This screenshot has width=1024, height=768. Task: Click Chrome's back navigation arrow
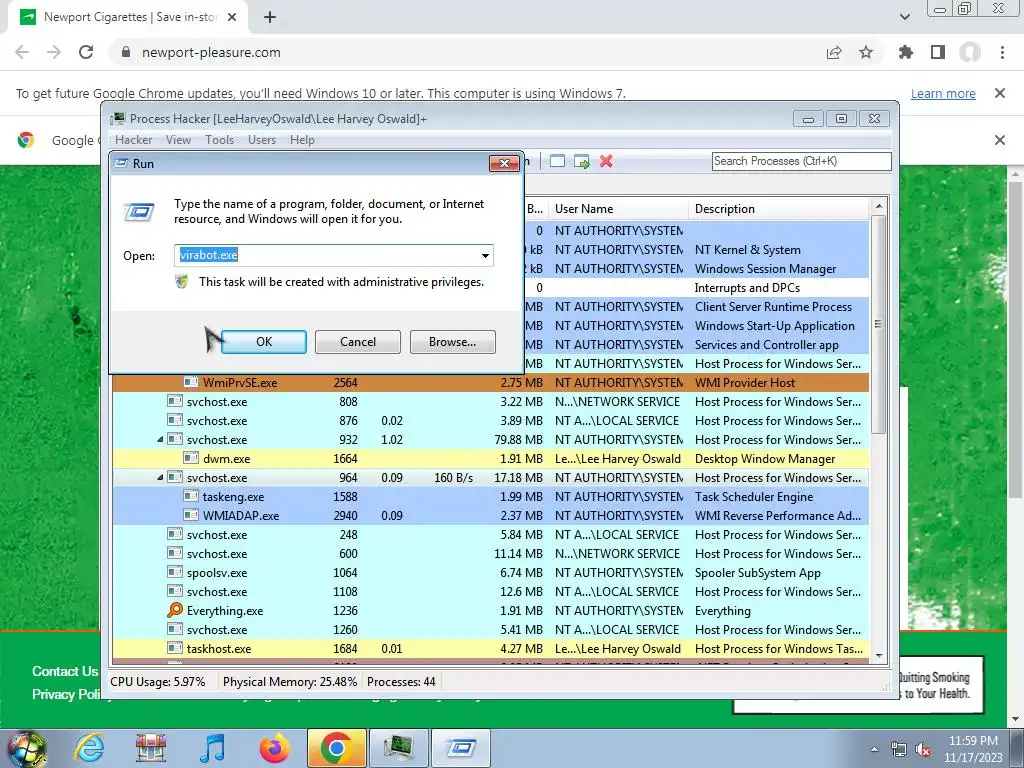22,52
